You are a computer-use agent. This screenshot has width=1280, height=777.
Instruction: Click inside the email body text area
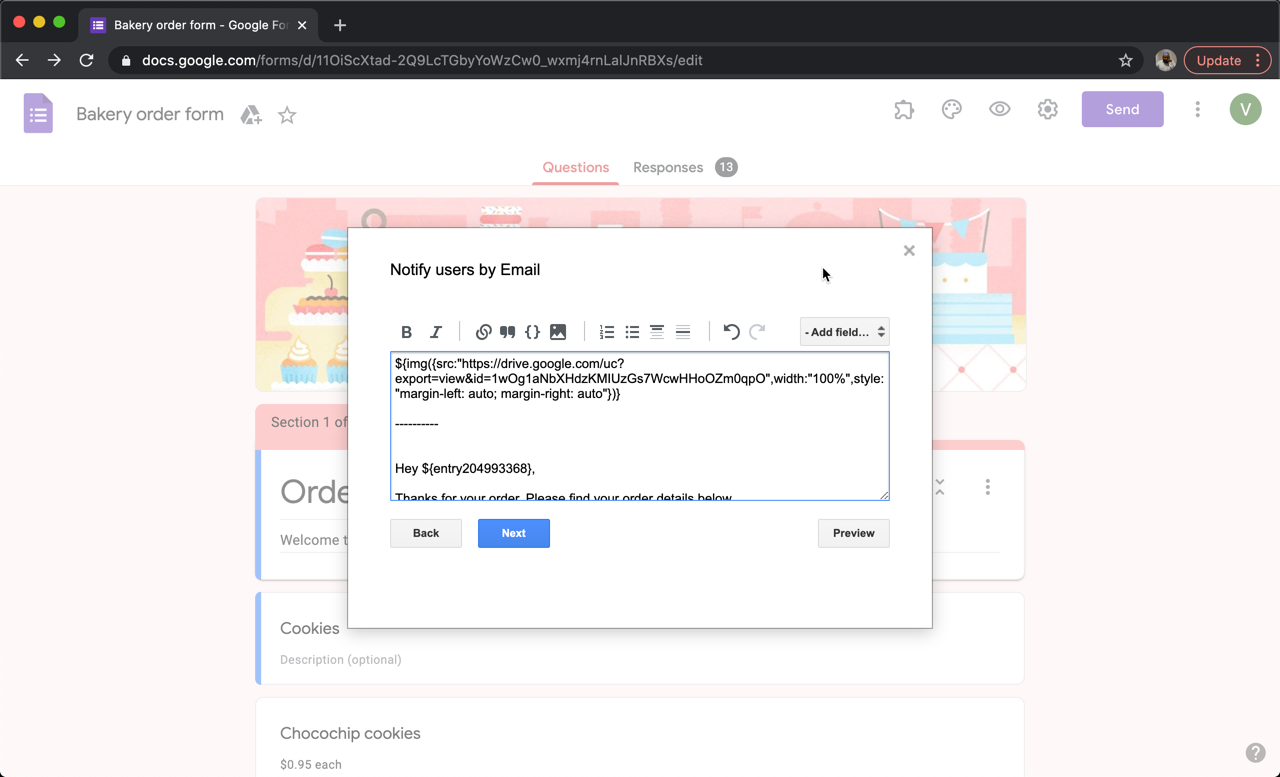click(639, 440)
